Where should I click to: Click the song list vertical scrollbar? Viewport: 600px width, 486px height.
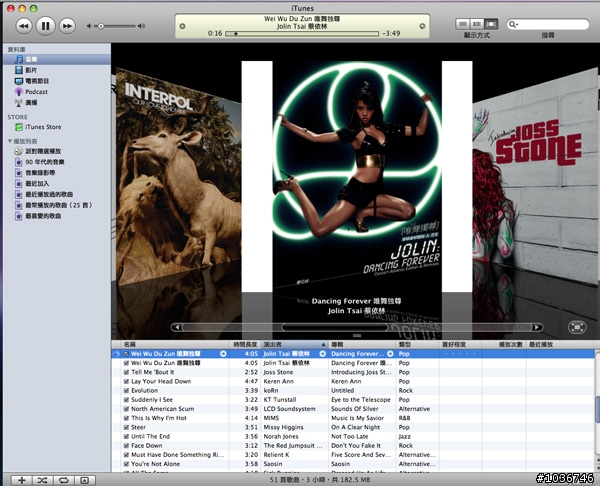(597, 409)
